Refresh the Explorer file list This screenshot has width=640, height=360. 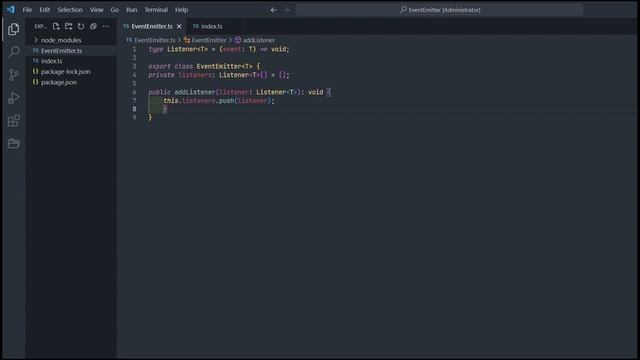[x=81, y=26]
